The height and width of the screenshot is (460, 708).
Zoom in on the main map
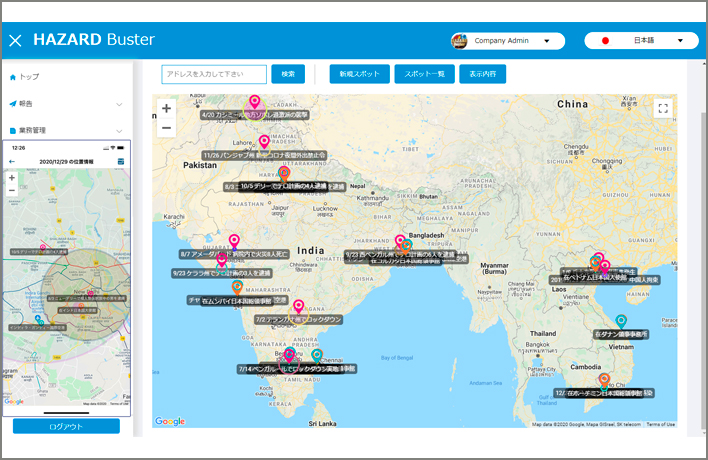pyautogui.click(x=166, y=108)
